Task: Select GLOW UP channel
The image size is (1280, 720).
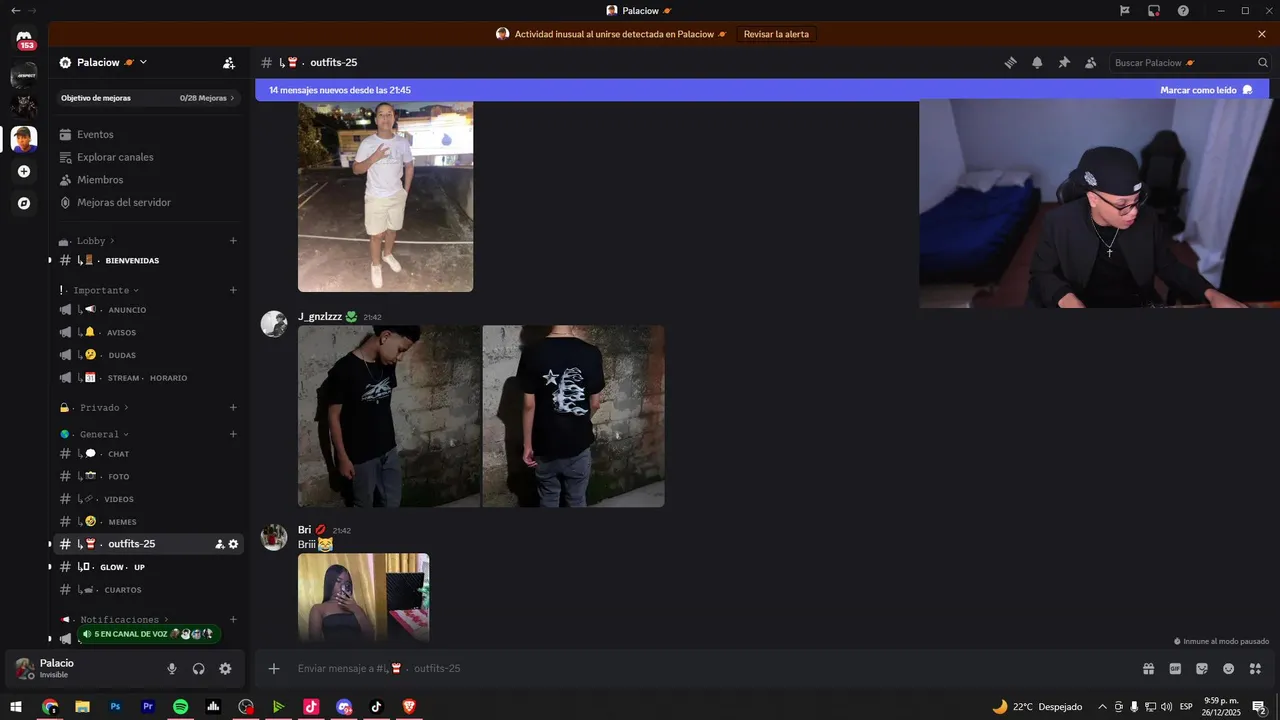Action: click(x=148, y=567)
